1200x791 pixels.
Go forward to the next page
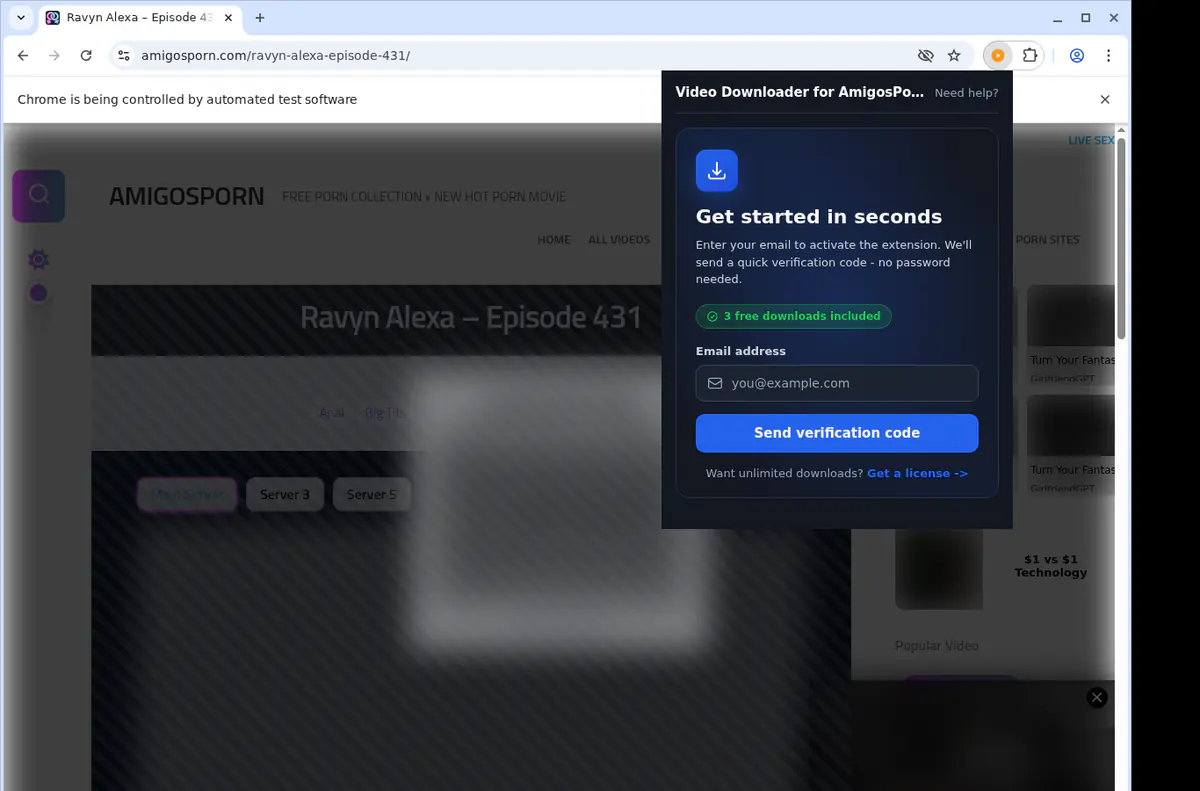55,56
